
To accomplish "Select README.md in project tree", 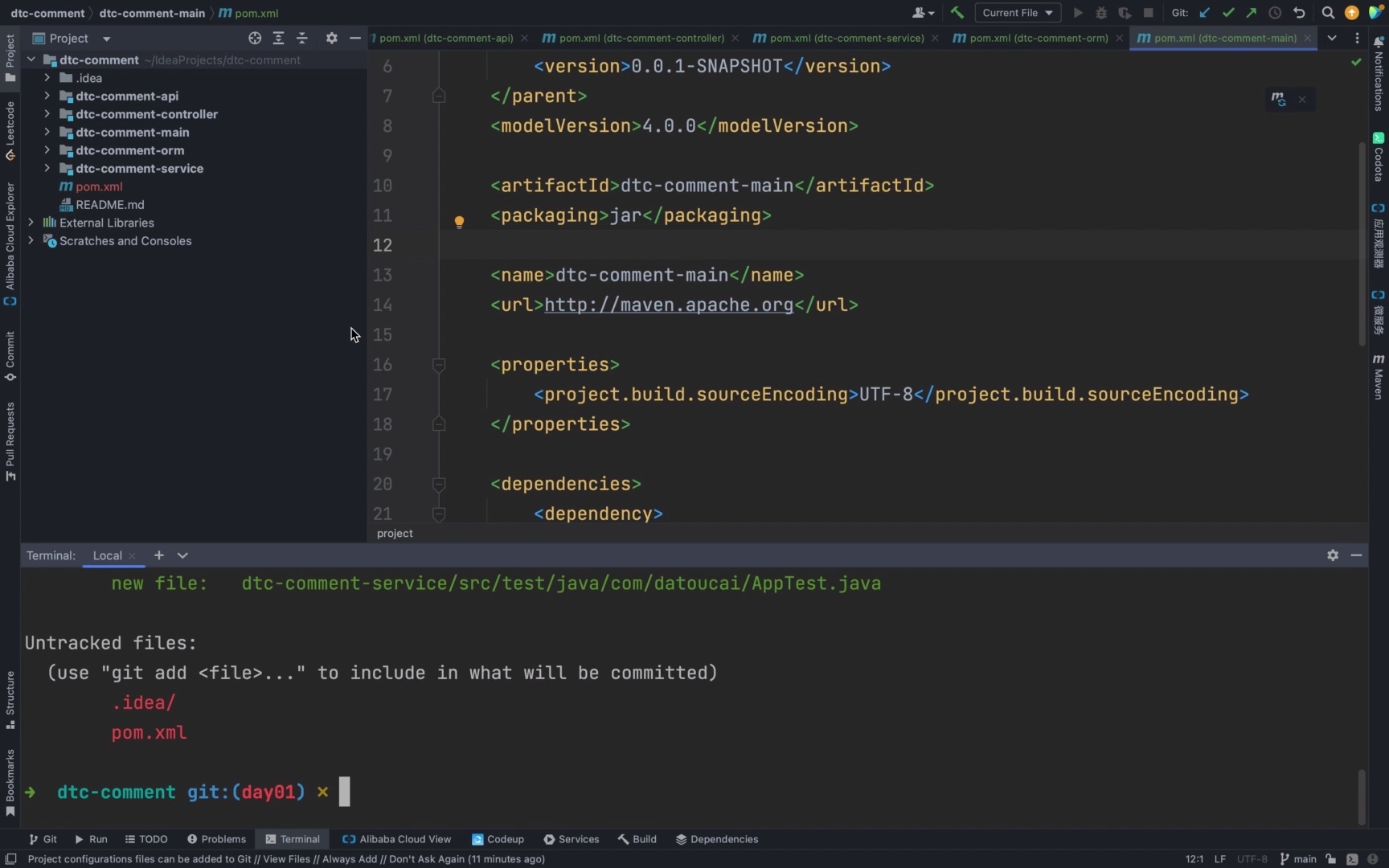I will [109, 204].
